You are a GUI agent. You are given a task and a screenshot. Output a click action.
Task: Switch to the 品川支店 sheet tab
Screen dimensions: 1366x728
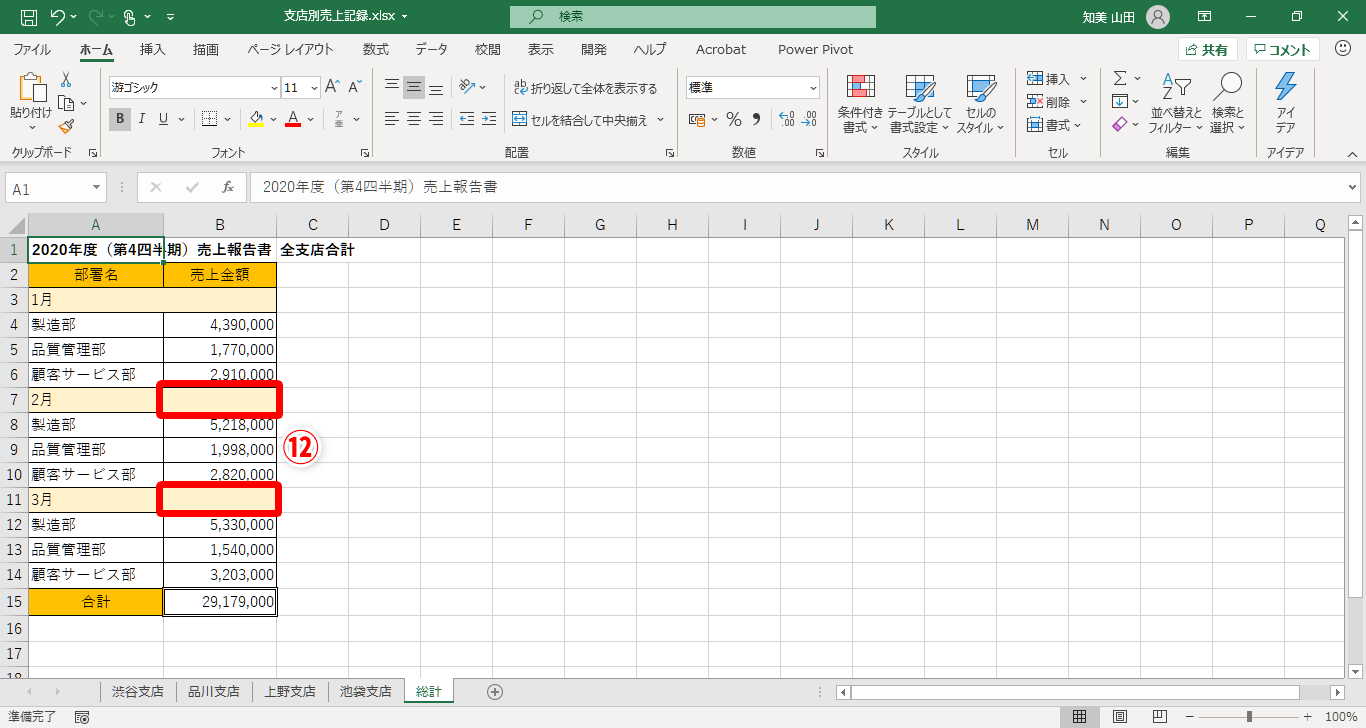tap(214, 691)
